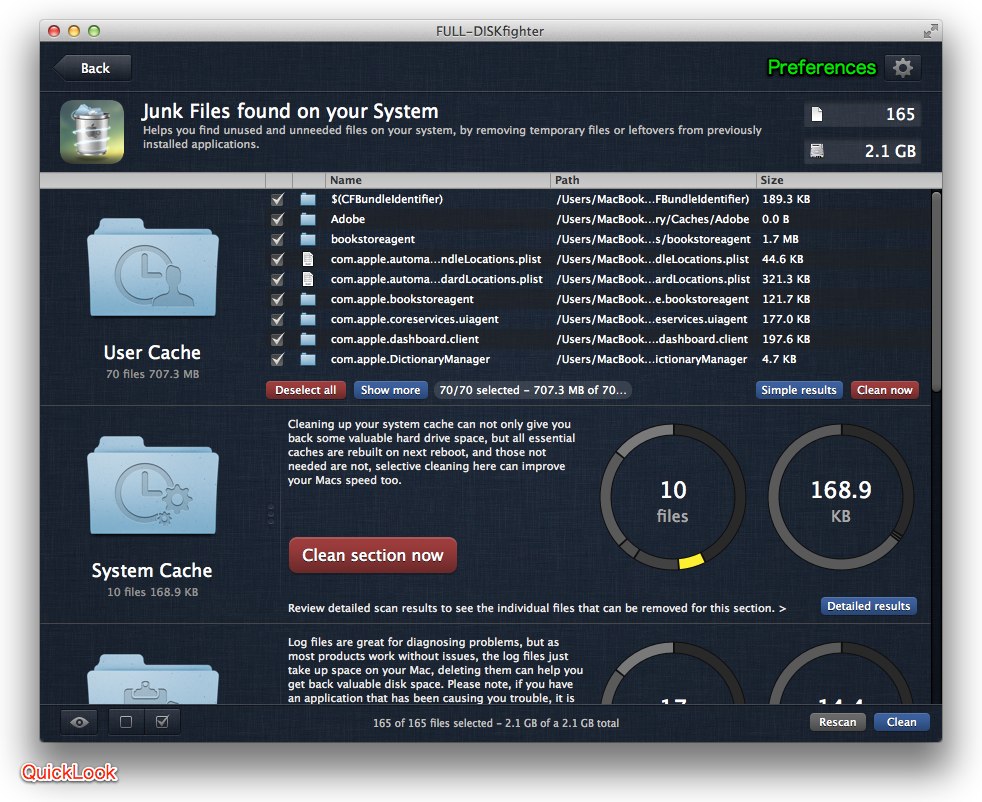Click the splitter handle dots beside System Cache

(271, 513)
